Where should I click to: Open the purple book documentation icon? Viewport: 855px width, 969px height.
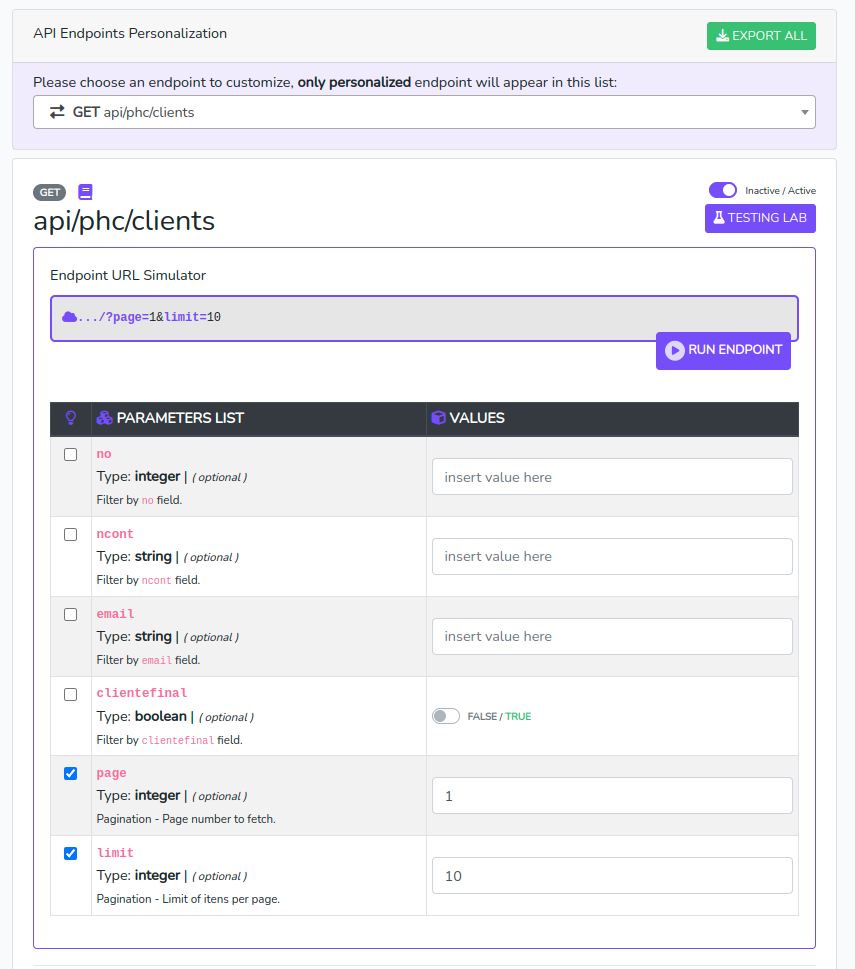coord(85,192)
